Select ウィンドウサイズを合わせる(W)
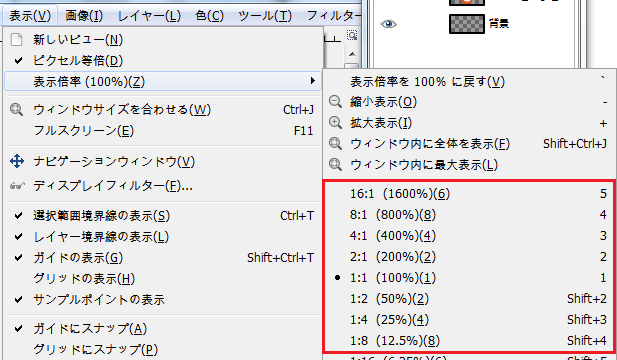This screenshot has width=617, height=360. (163, 109)
